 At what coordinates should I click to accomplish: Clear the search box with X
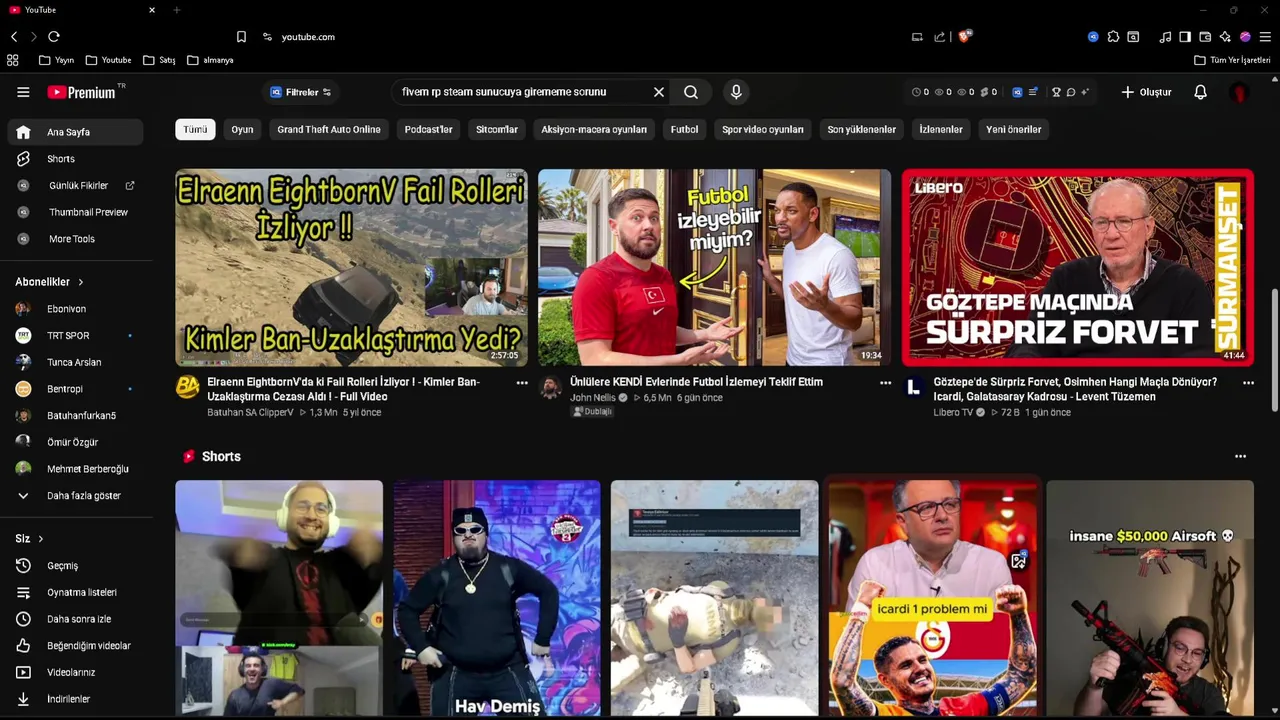click(659, 92)
